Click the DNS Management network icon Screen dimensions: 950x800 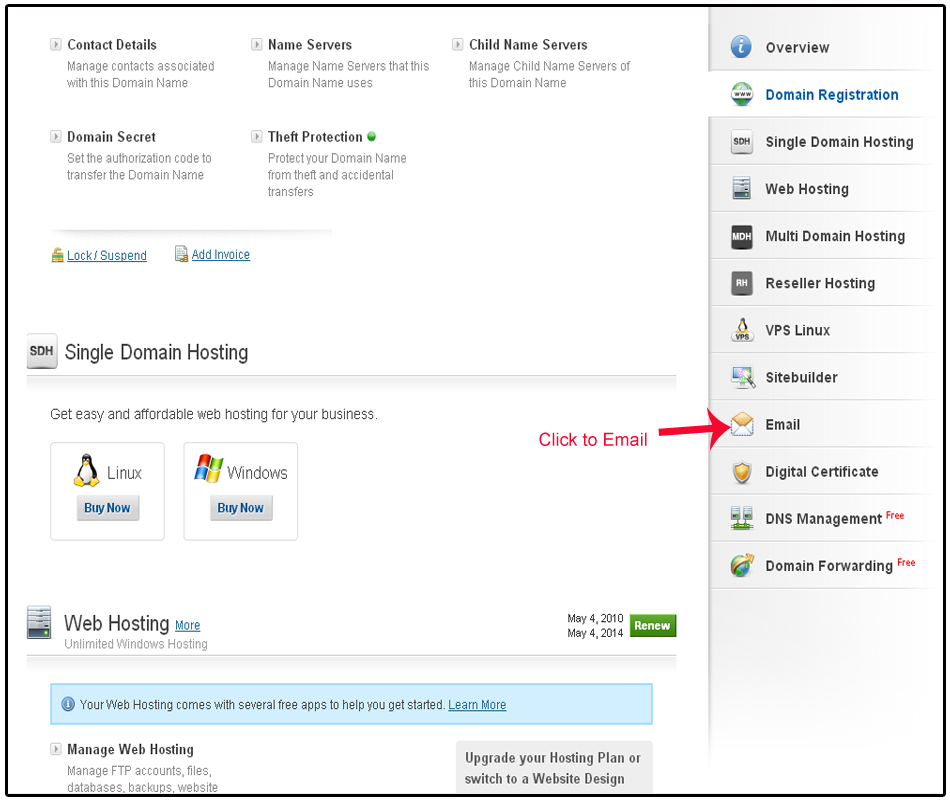741,519
